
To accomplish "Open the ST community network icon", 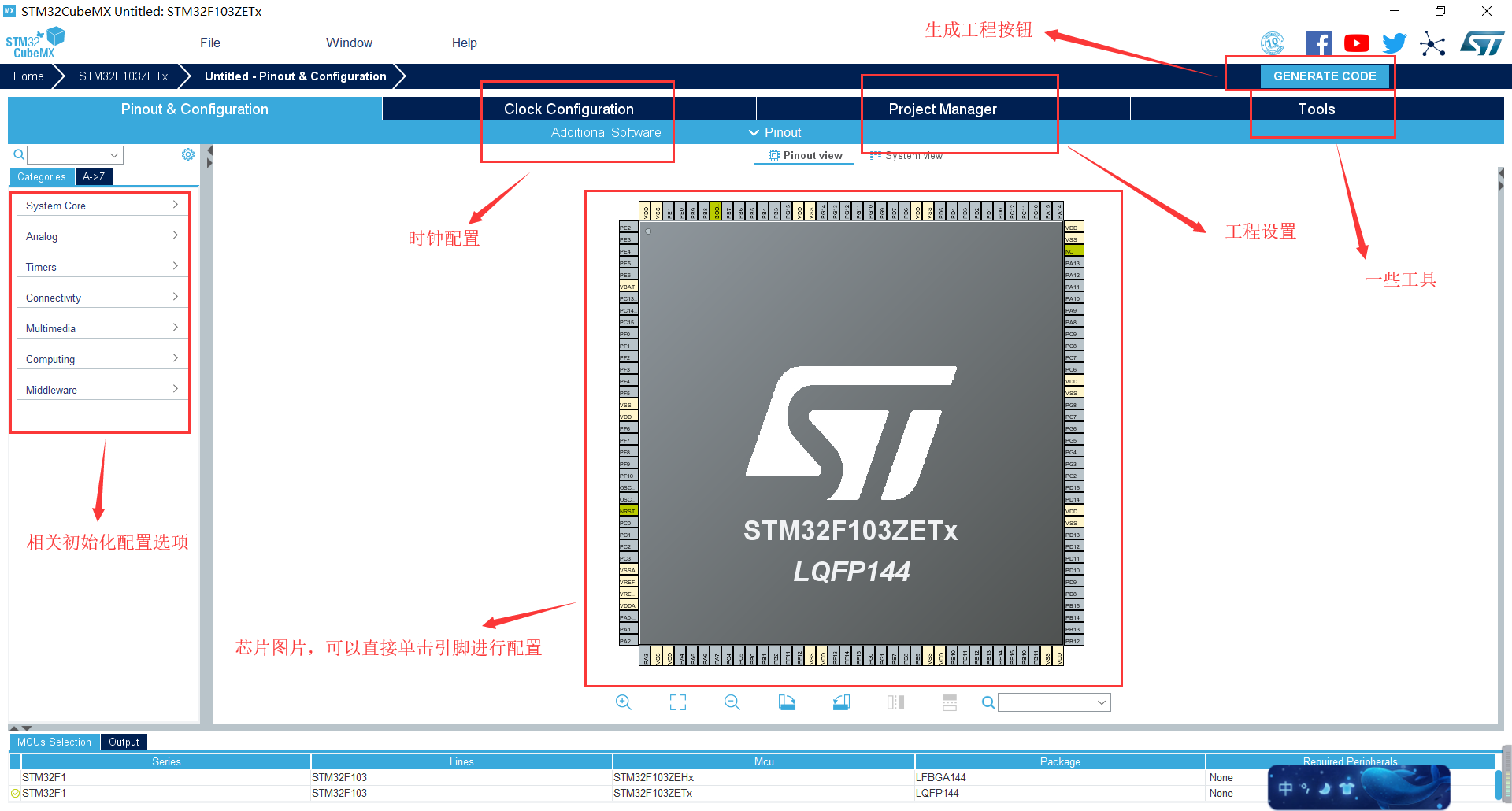I will tap(1432, 43).
